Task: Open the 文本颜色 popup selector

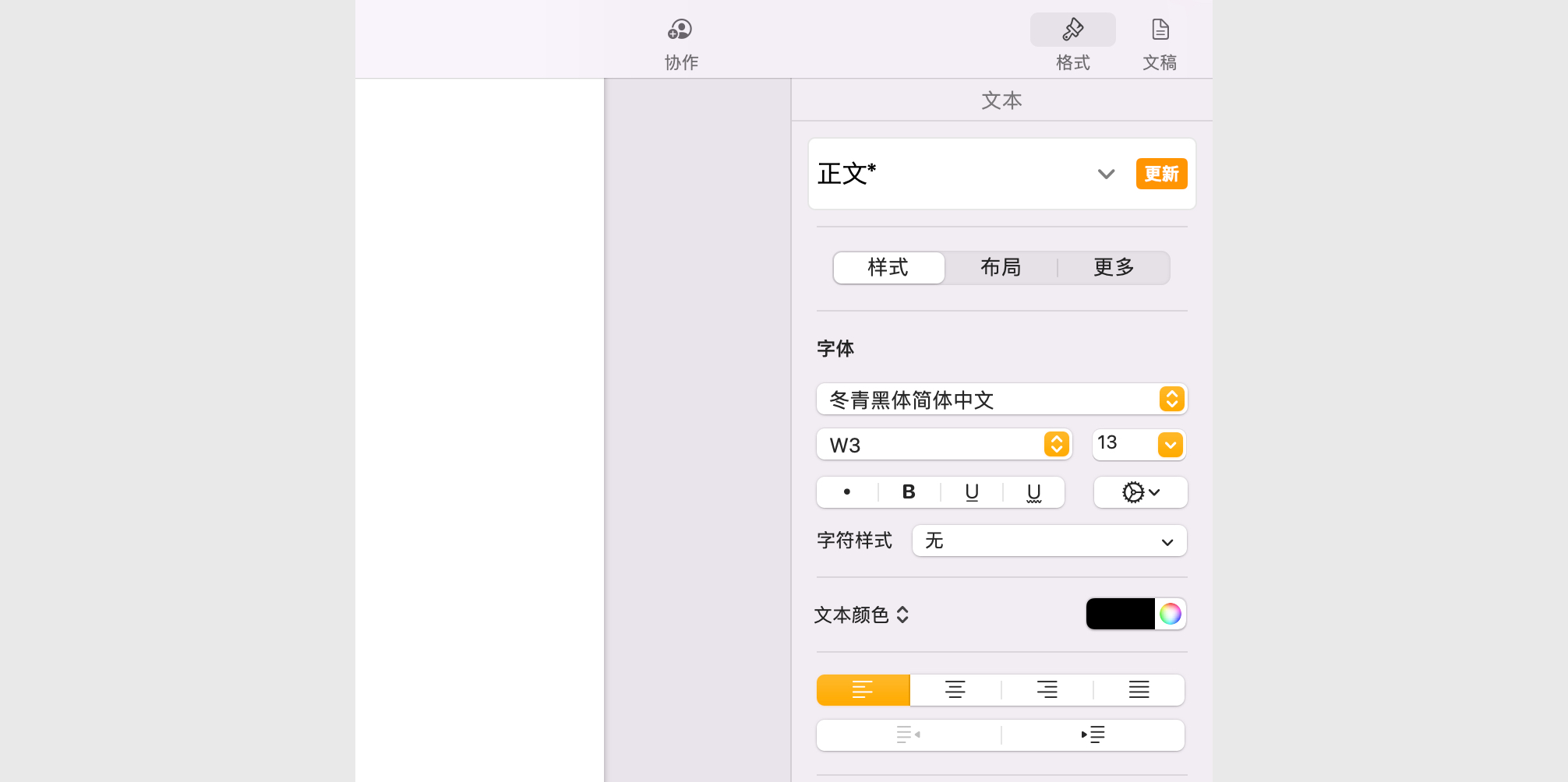Action: [861, 615]
